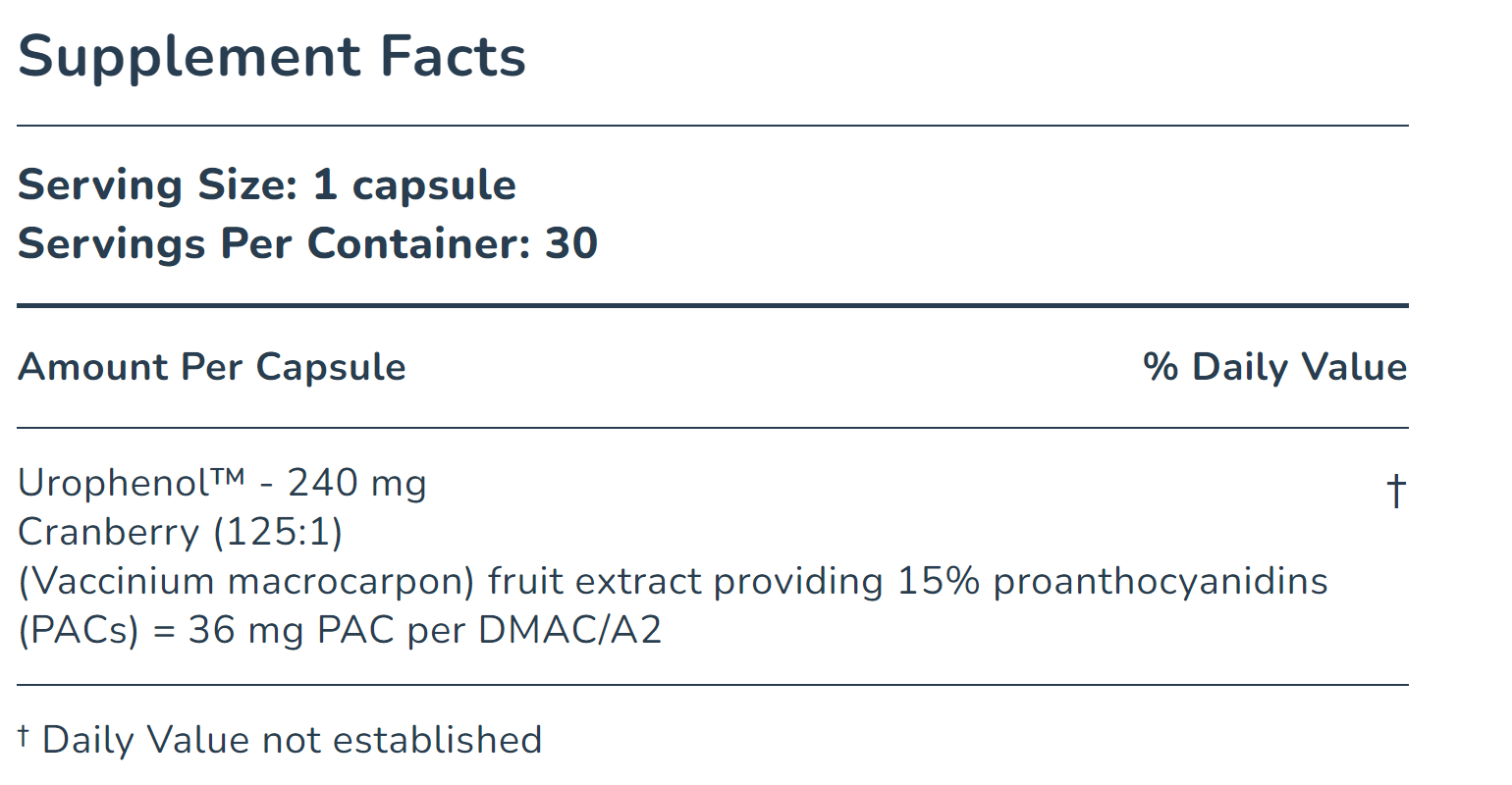Click the number 30 servings value
Viewport: 1512px width, 785px height.
571,243
